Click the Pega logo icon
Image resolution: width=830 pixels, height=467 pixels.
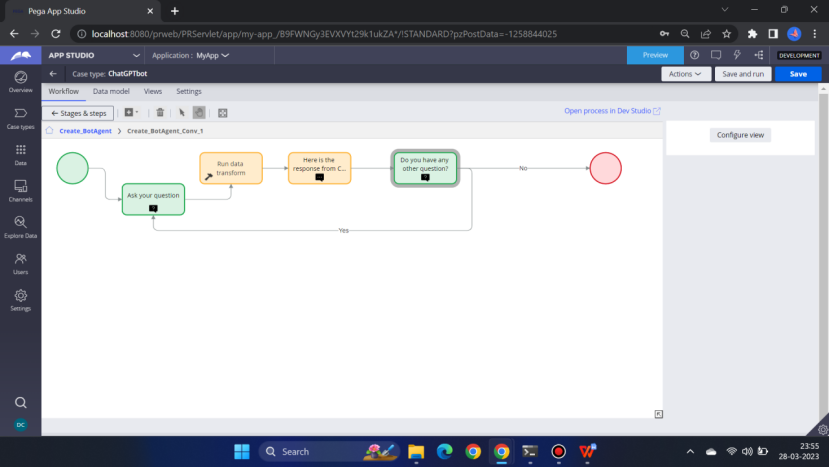click(21, 55)
